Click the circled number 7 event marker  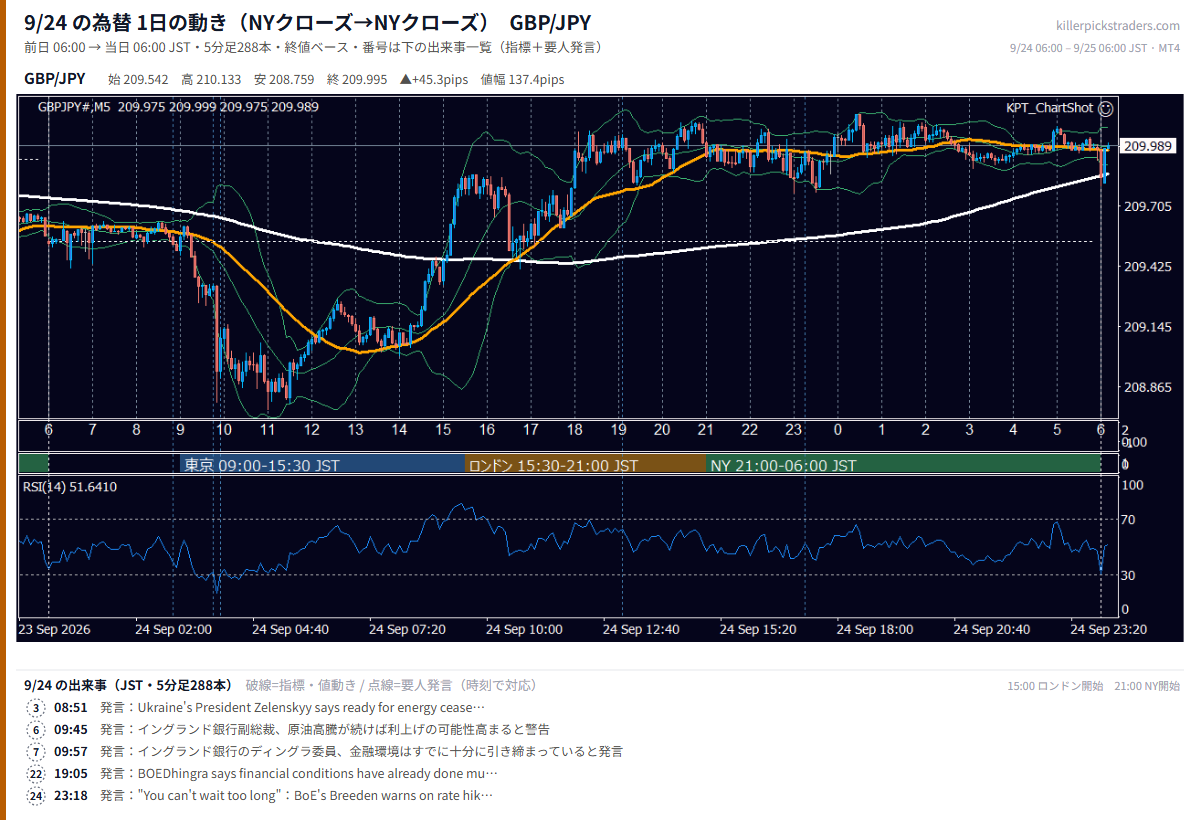(37, 752)
